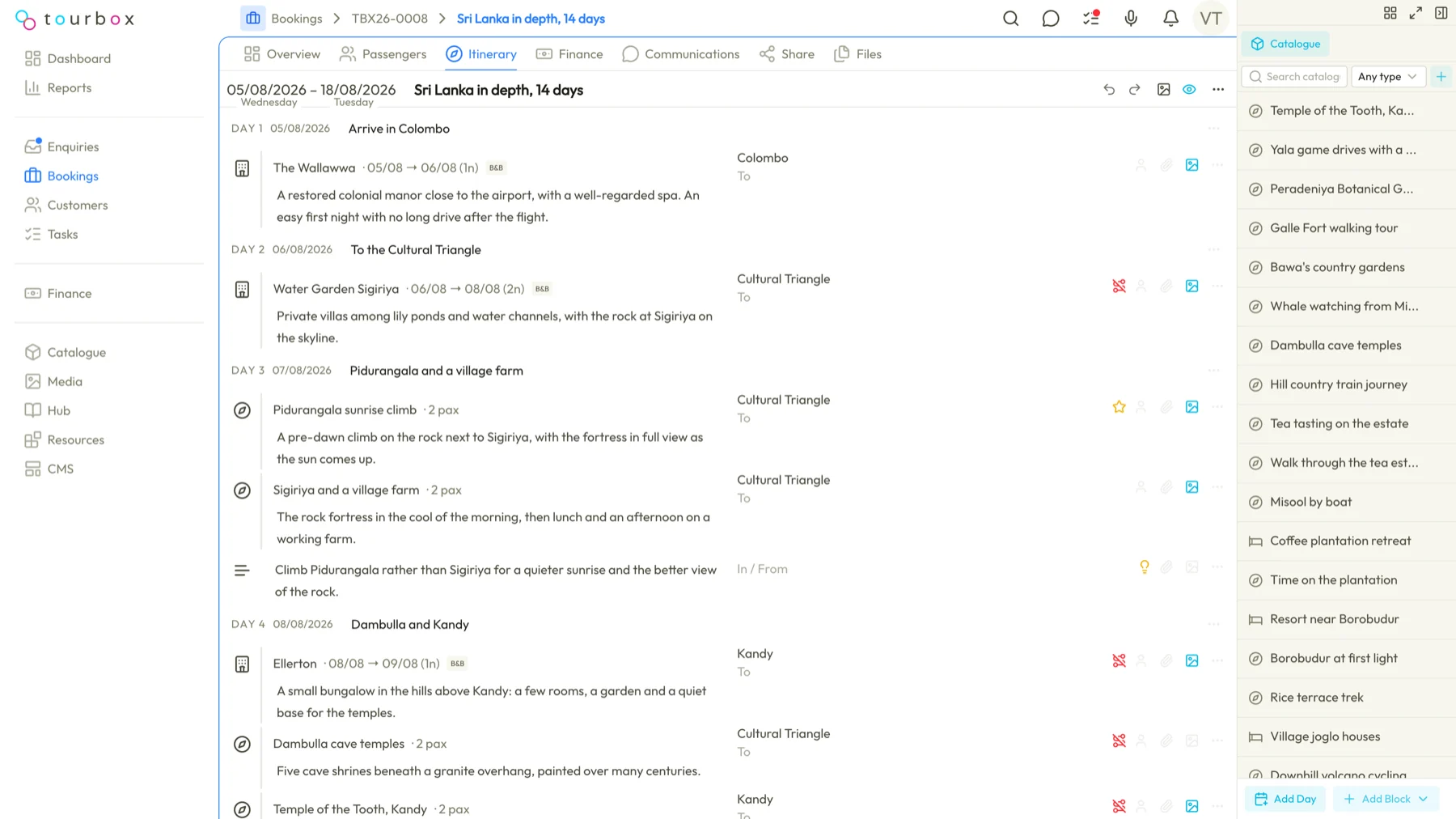Click attachment paperclip on The Wallawwa row
This screenshot has height=819, width=1456.
click(x=1166, y=165)
